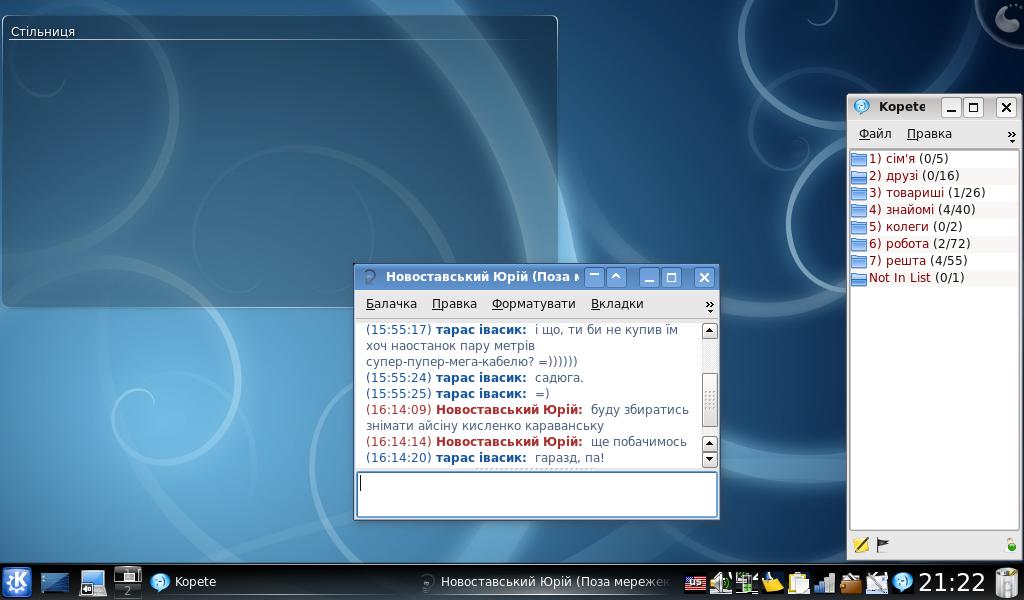Expand the 7) решта group
The height and width of the screenshot is (600, 1024).
[x=933, y=261]
